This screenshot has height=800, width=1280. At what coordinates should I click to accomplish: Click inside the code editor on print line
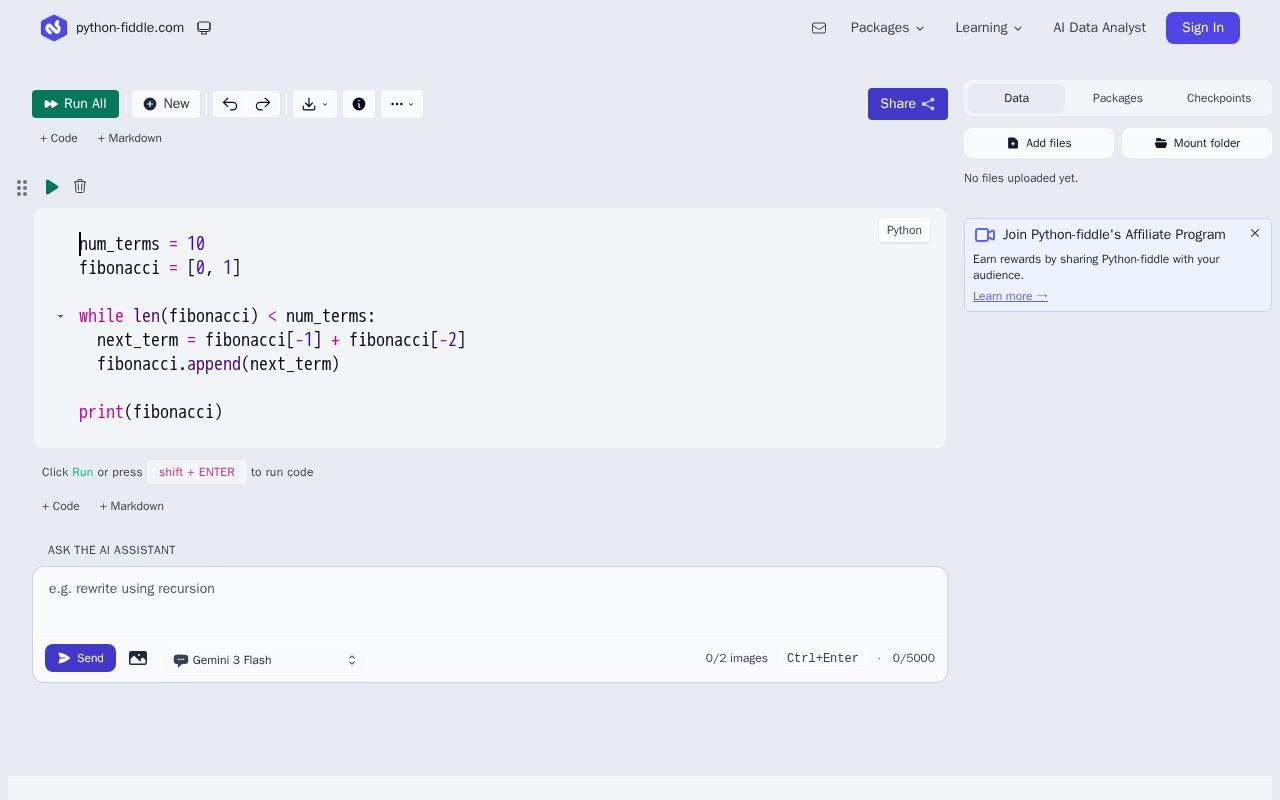pos(151,412)
